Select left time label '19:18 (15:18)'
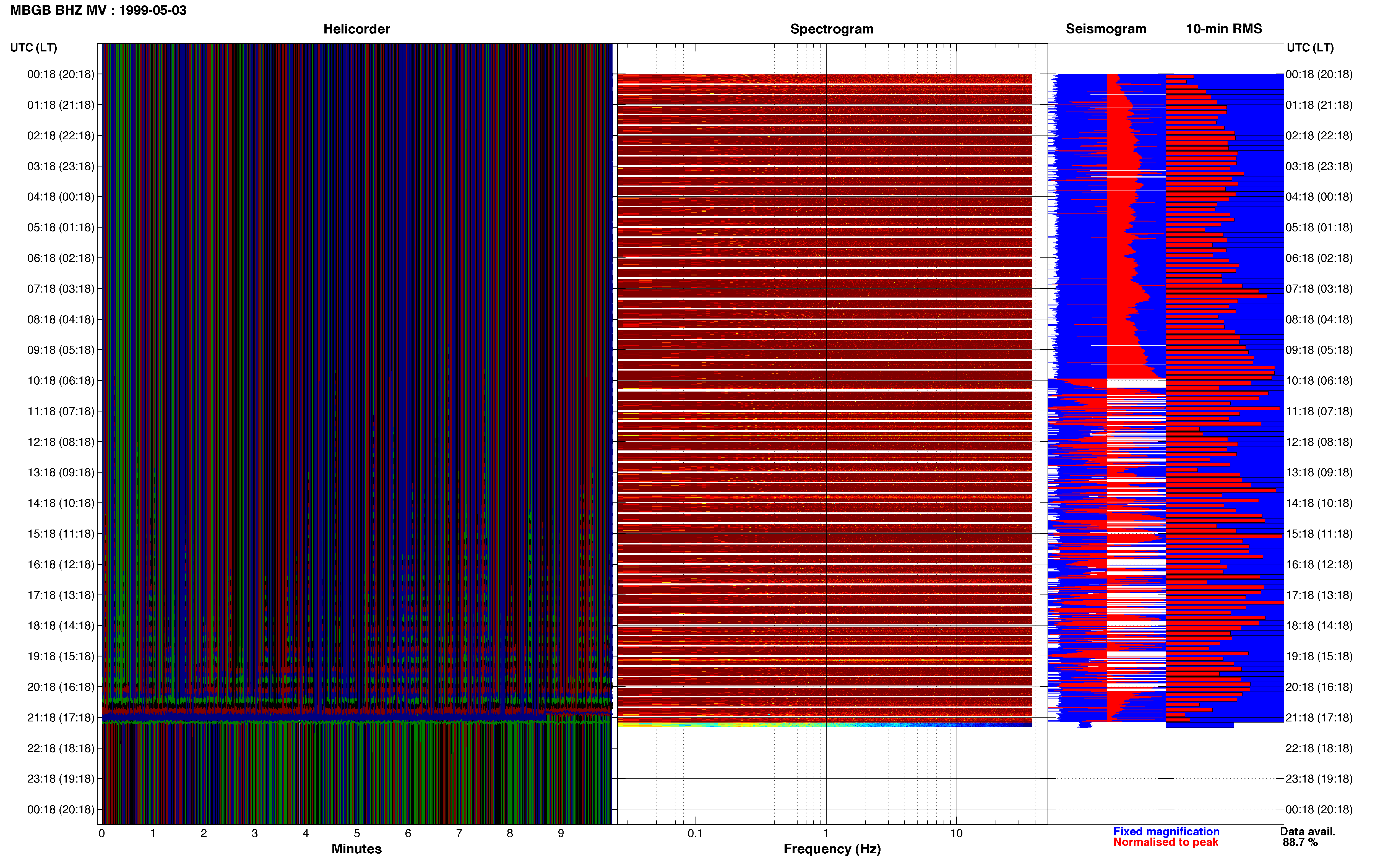The image size is (1388, 868). point(61,656)
